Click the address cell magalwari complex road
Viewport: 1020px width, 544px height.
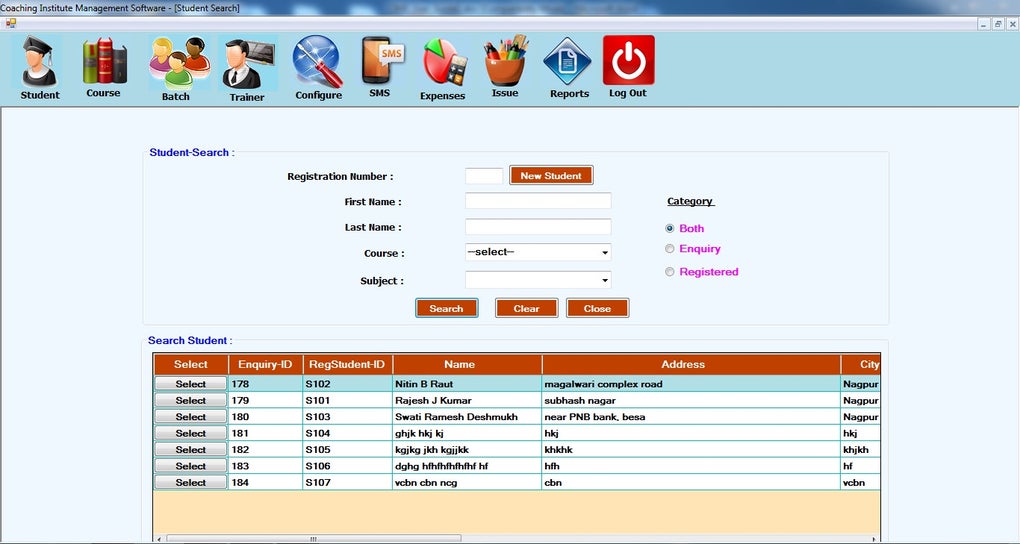pyautogui.click(x=691, y=384)
